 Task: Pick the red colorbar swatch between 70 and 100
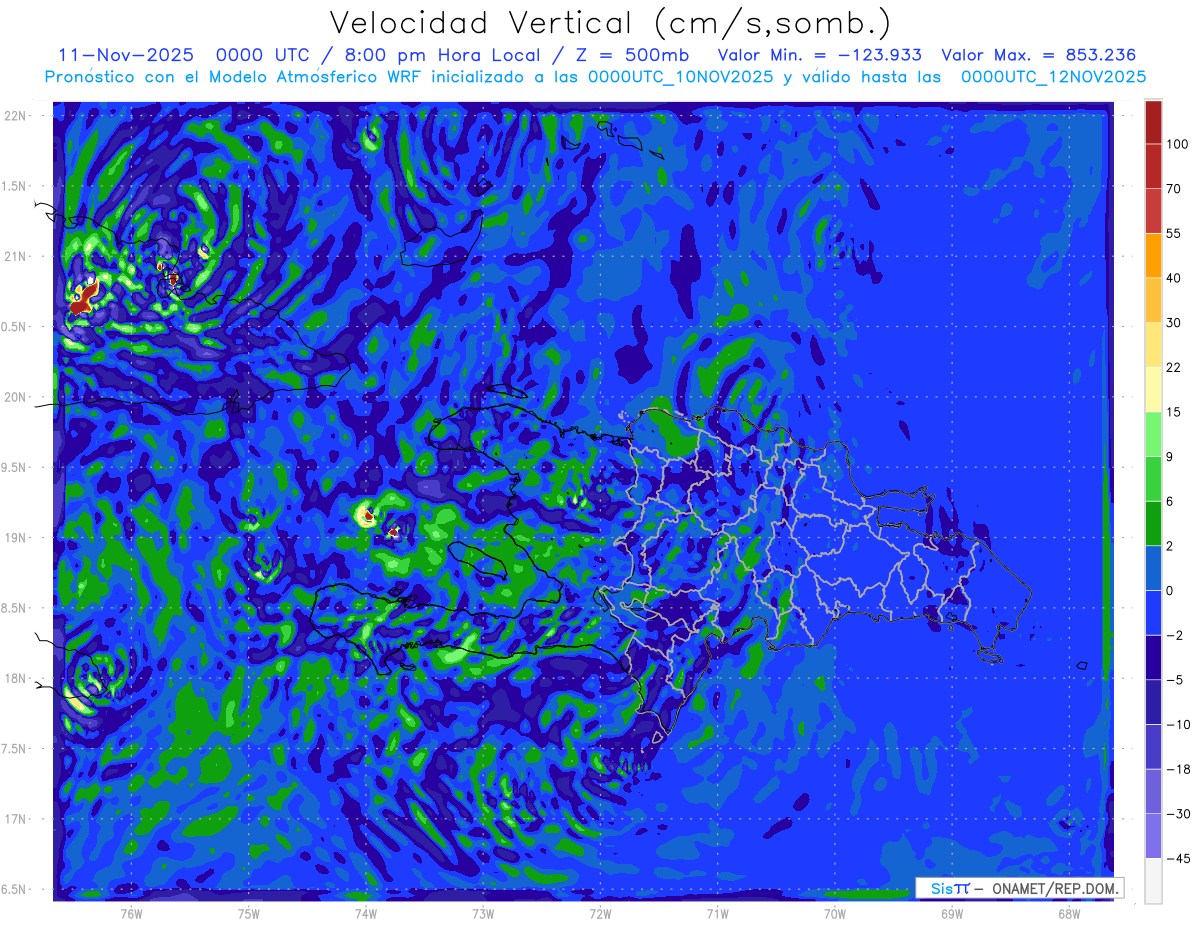1153,166
